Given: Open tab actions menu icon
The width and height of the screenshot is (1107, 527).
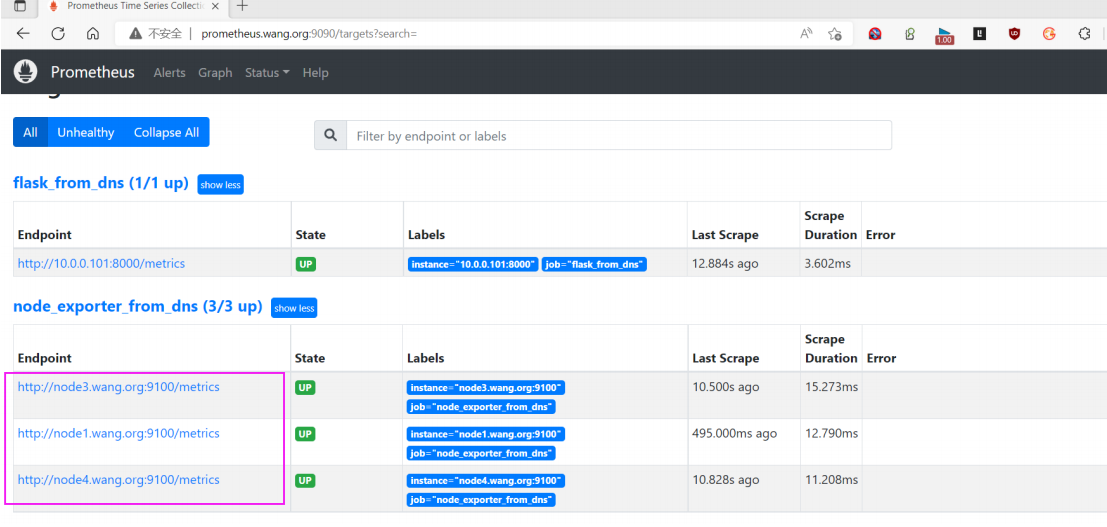Looking at the screenshot, I should 20,6.
